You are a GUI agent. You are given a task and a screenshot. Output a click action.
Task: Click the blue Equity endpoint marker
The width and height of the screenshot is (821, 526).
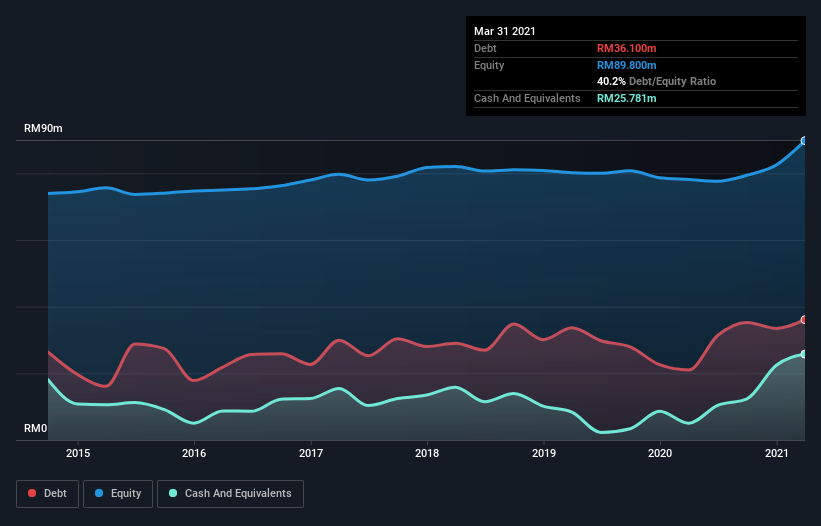click(x=804, y=141)
